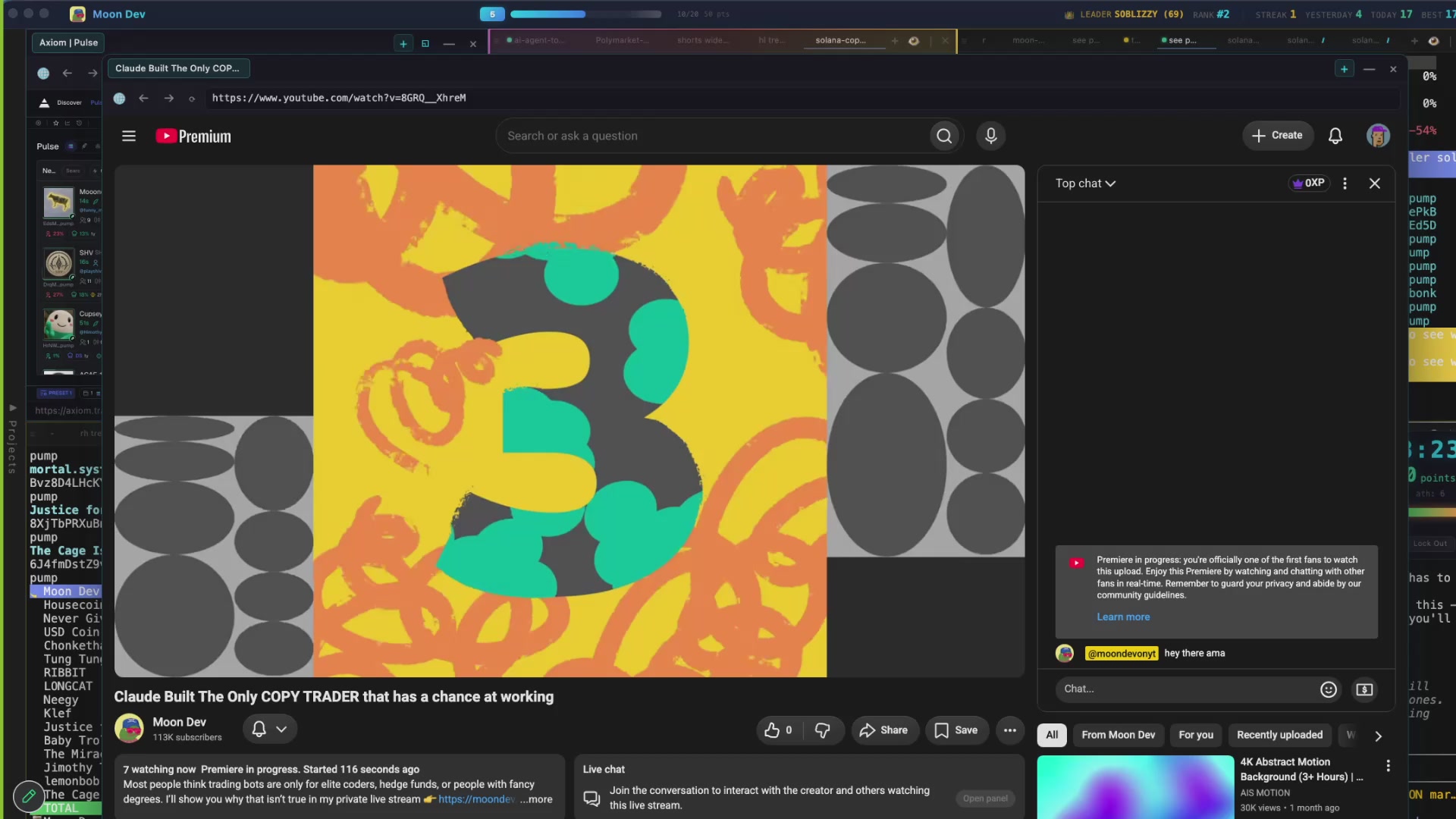Activate voice search microphone
1456x819 pixels.
(x=990, y=136)
